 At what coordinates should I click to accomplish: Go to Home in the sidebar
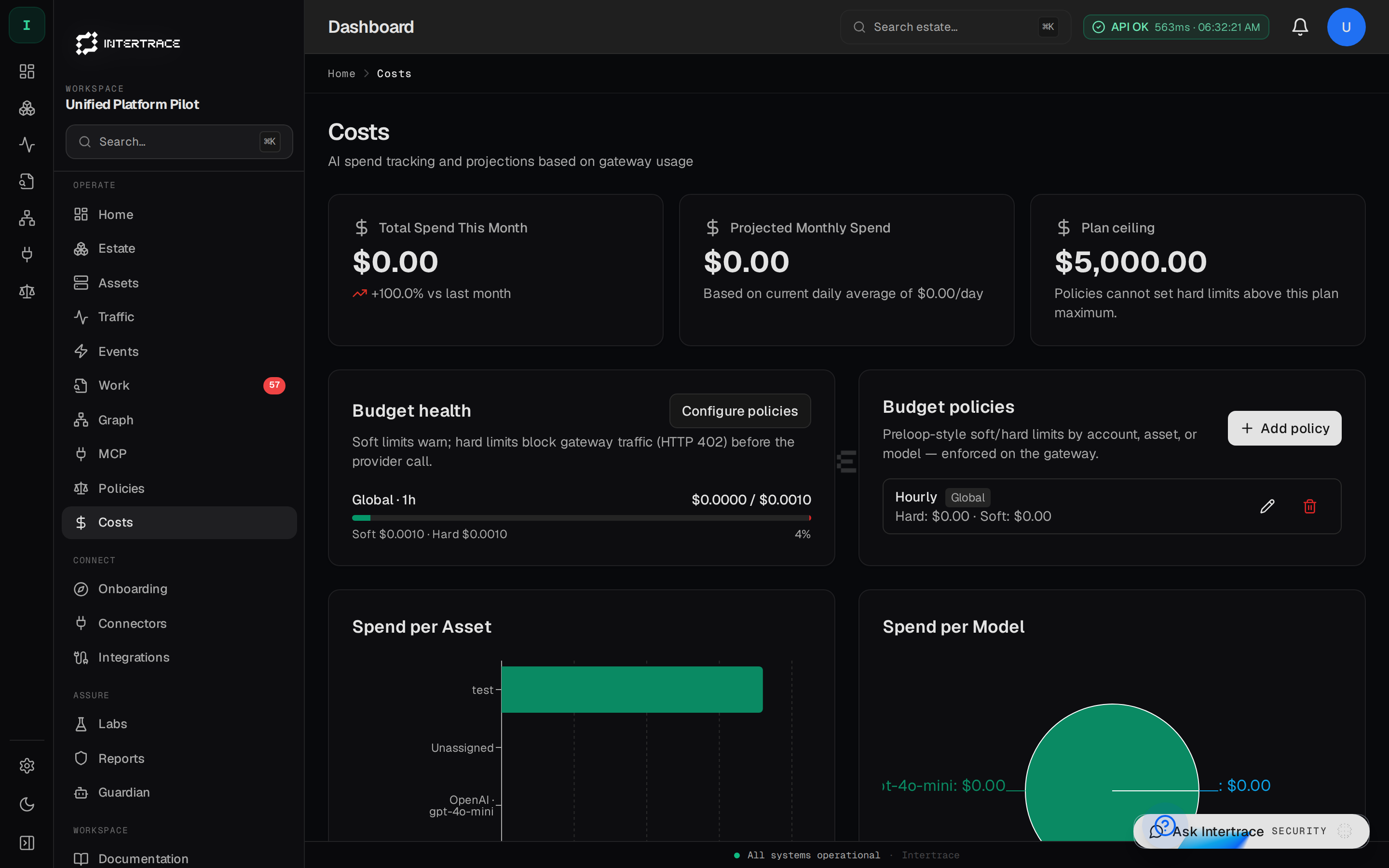coord(179,215)
